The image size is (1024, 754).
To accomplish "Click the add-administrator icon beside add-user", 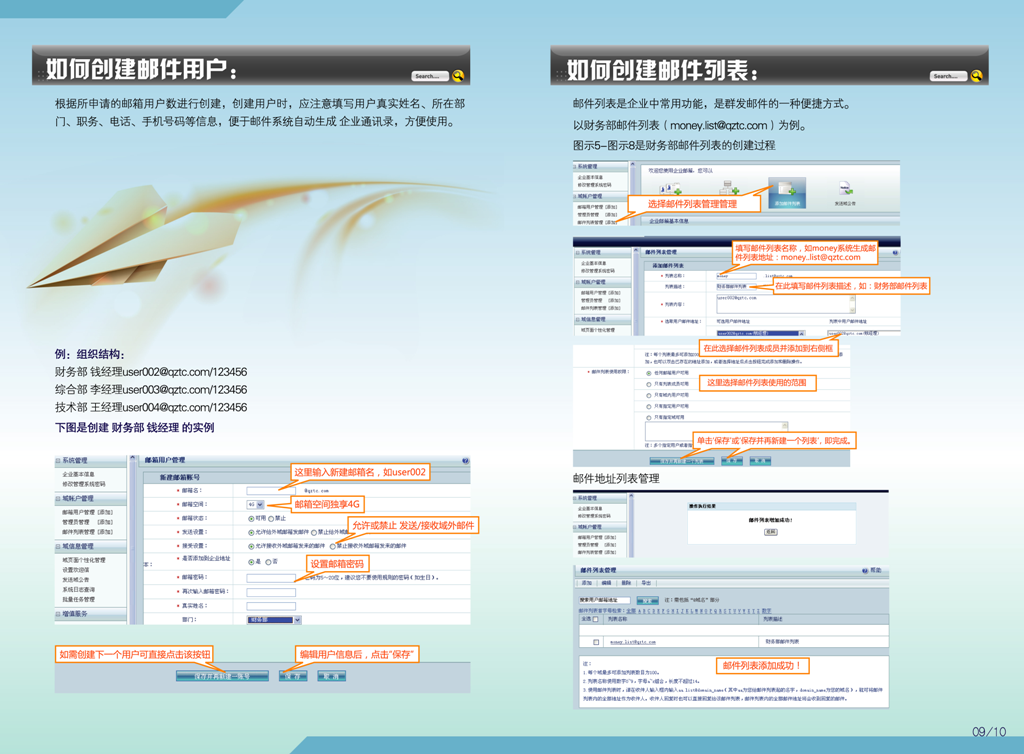I will [729, 188].
